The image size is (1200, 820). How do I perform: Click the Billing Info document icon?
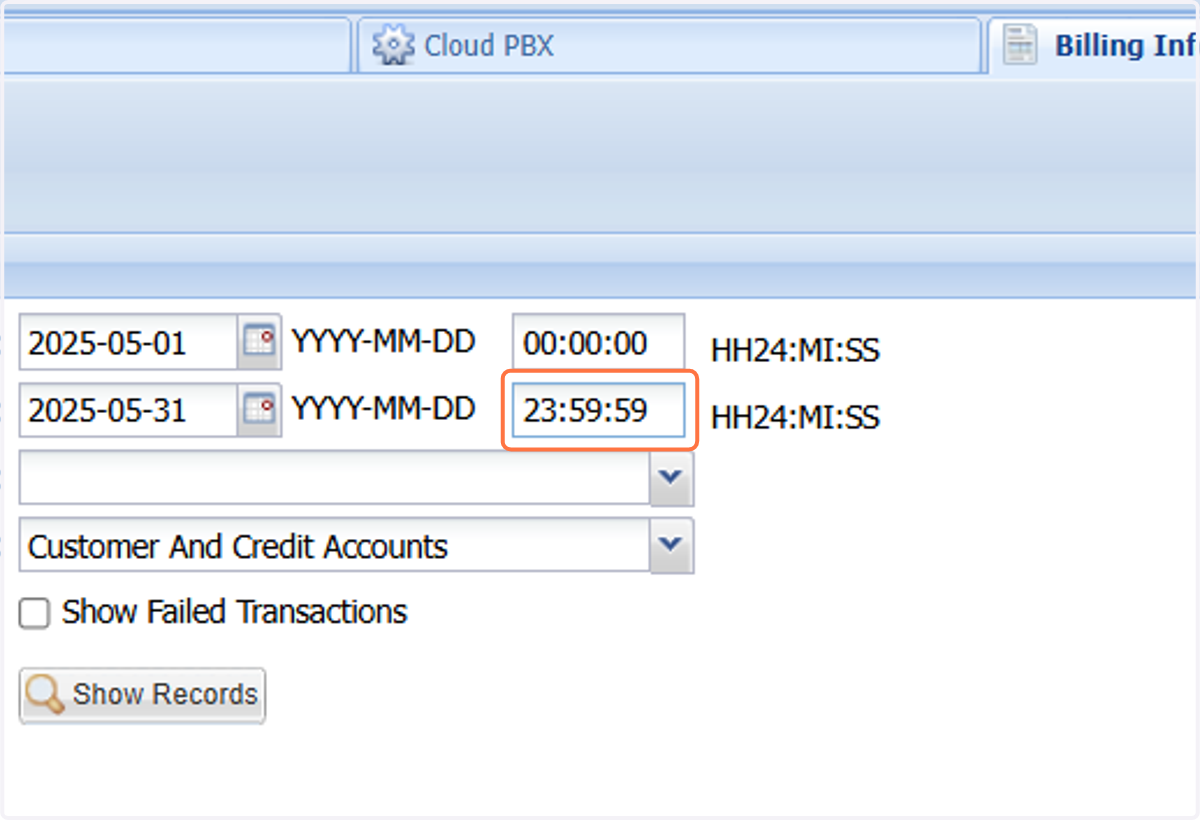(1020, 45)
